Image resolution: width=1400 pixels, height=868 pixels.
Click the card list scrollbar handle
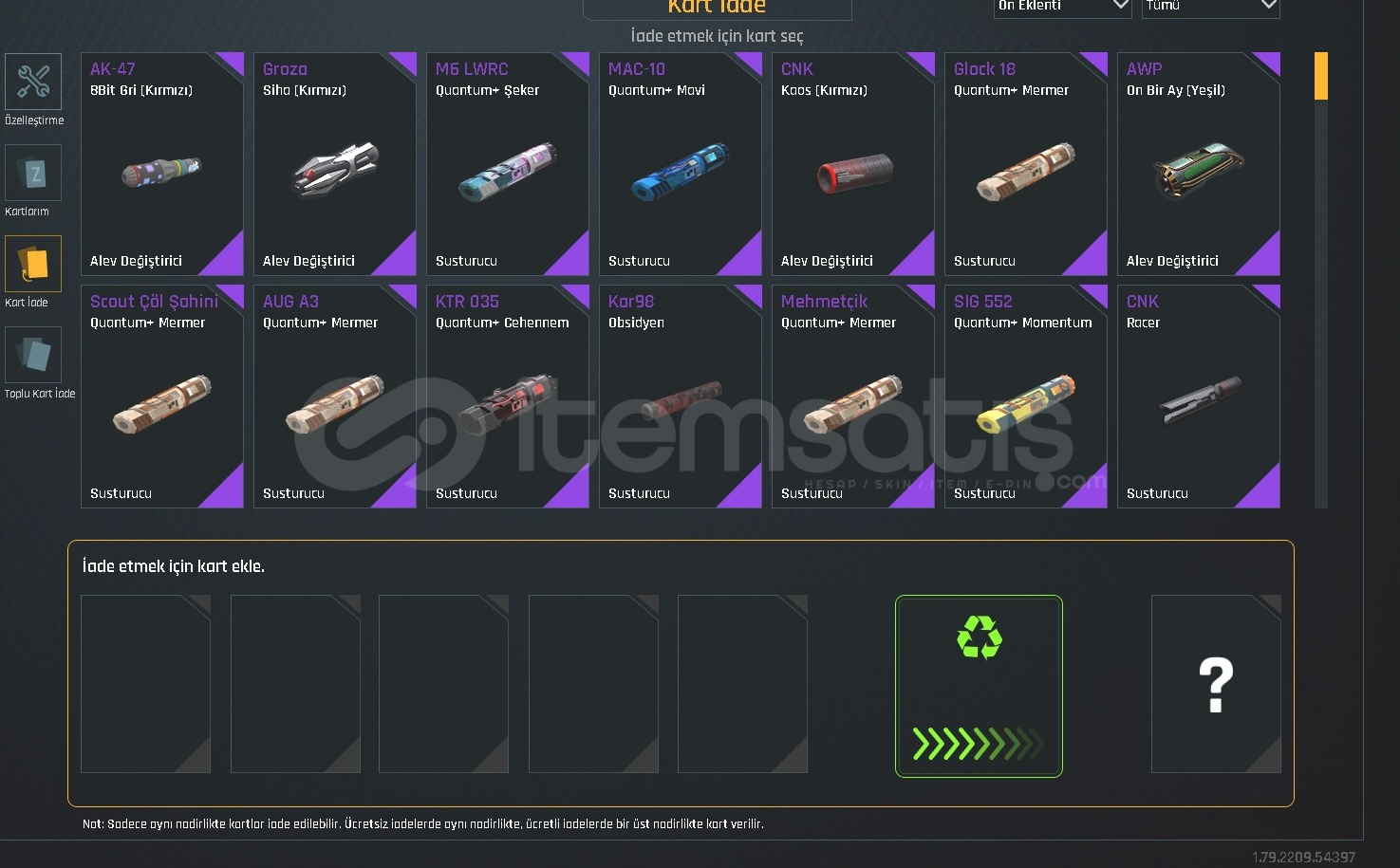point(1320,76)
